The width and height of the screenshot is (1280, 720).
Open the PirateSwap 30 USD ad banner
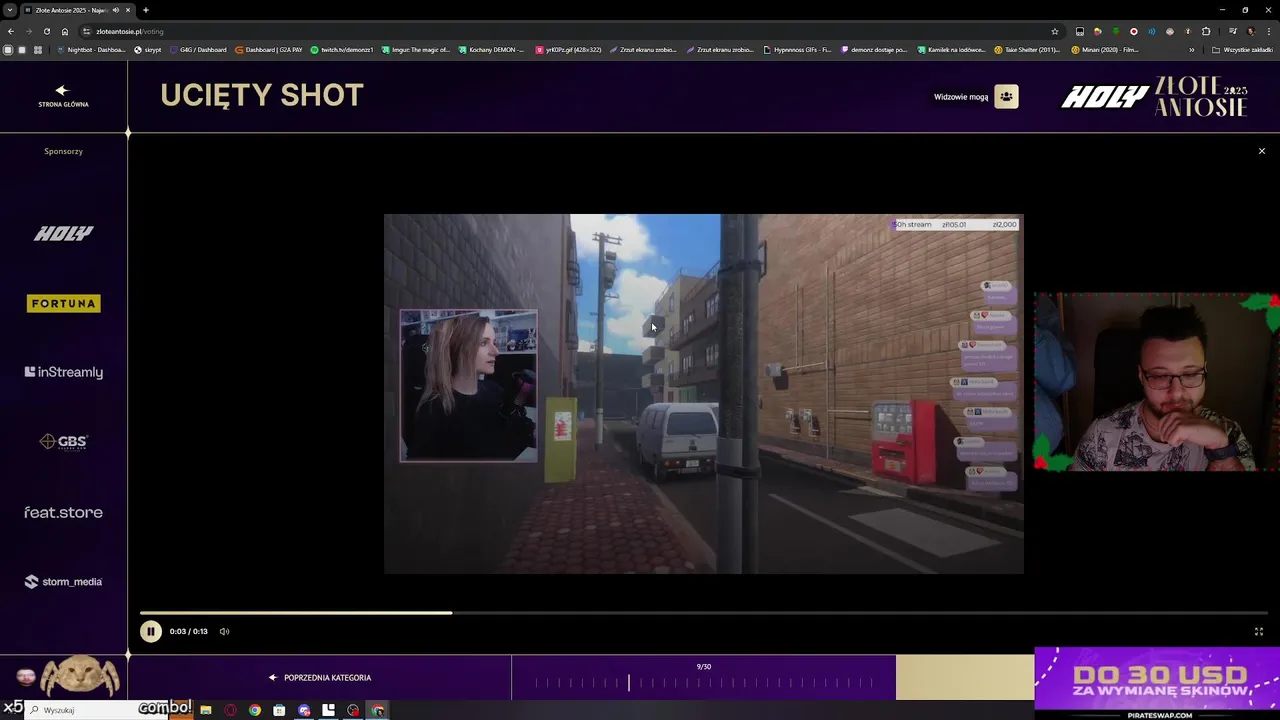pos(1157,683)
